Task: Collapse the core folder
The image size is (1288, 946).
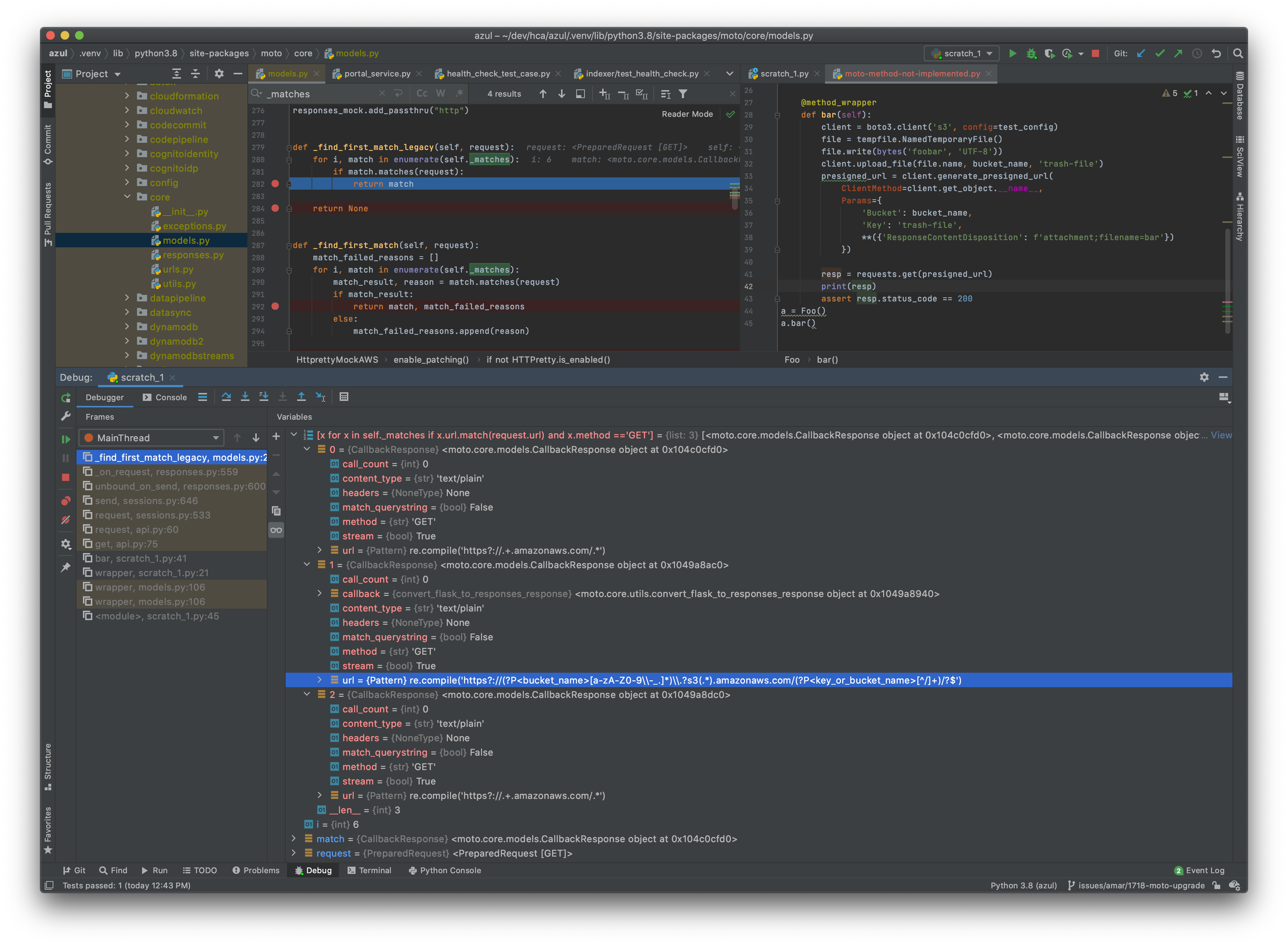Action: point(127,196)
